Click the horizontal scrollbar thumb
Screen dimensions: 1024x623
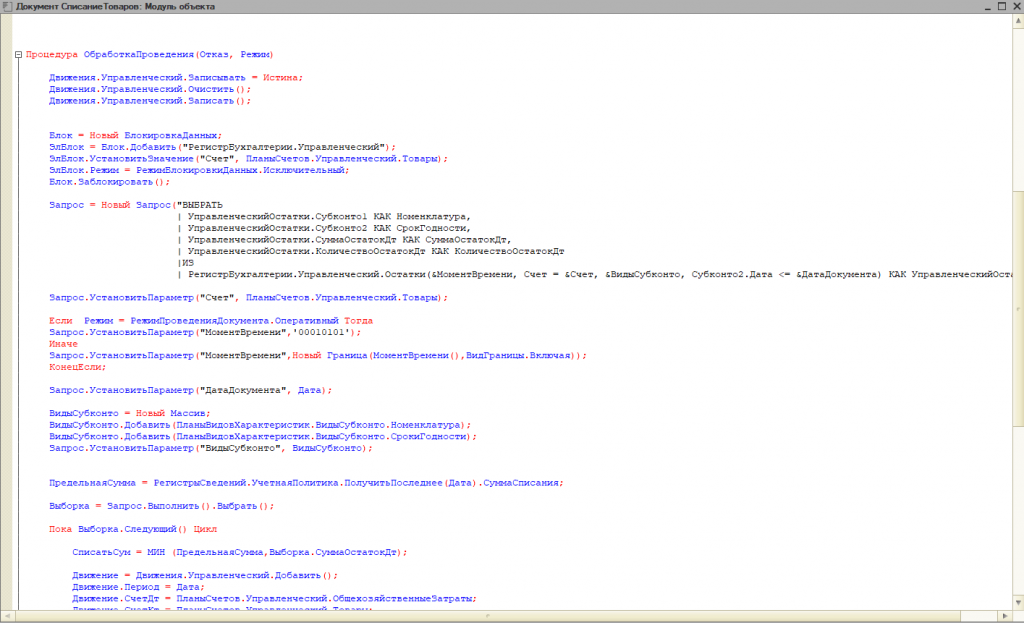(488, 615)
